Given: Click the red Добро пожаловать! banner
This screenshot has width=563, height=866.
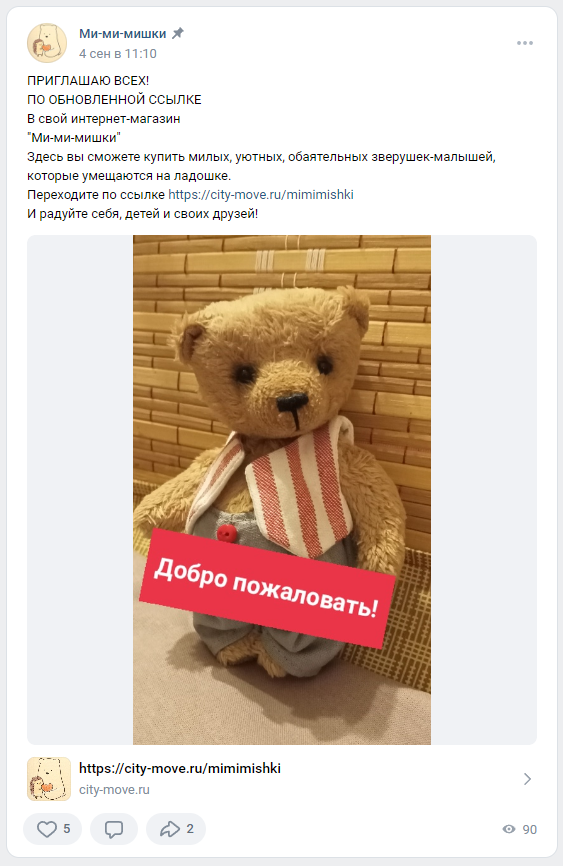Looking at the screenshot, I should [267, 588].
